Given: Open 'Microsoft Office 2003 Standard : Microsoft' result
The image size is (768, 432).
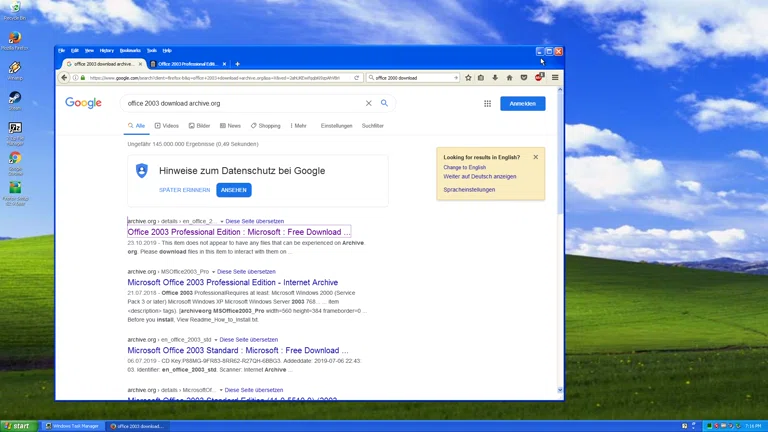Looking at the screenshot, I should (x=238, y=350).
